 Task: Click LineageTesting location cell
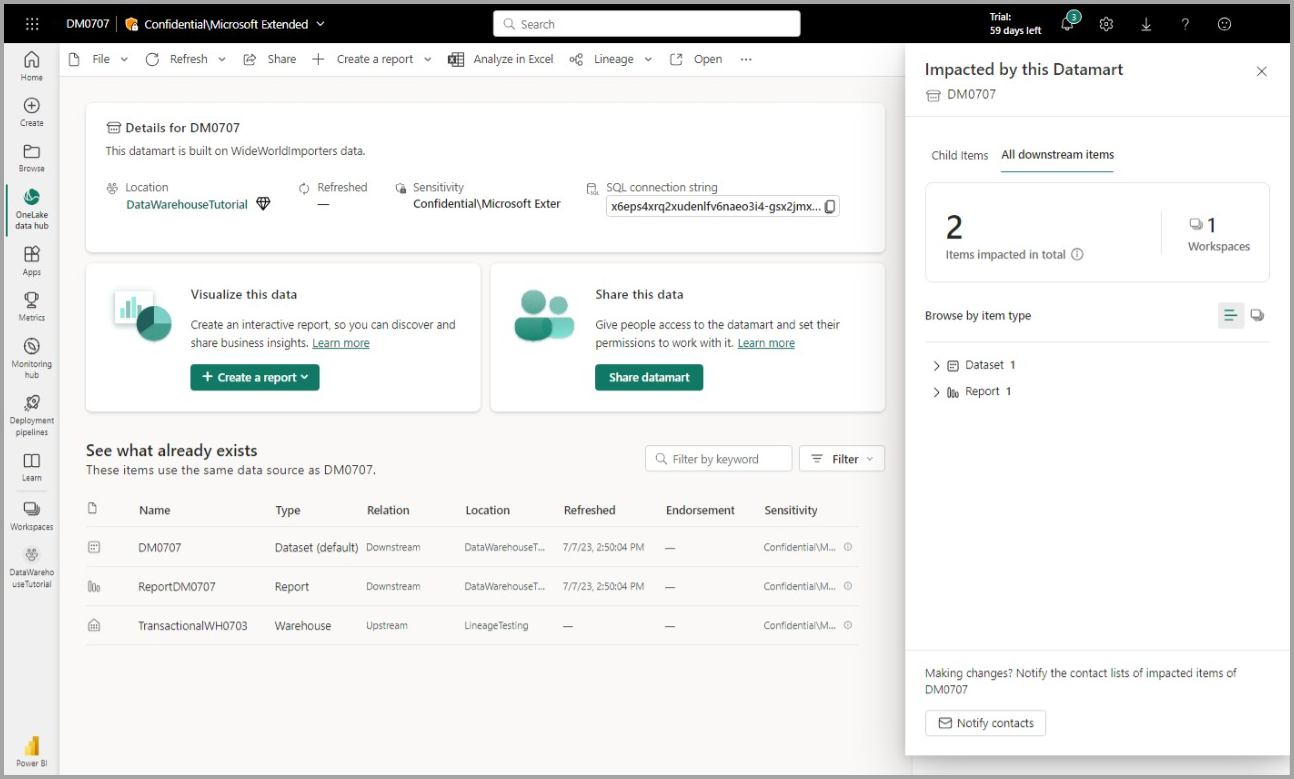[x=496, y=625]
